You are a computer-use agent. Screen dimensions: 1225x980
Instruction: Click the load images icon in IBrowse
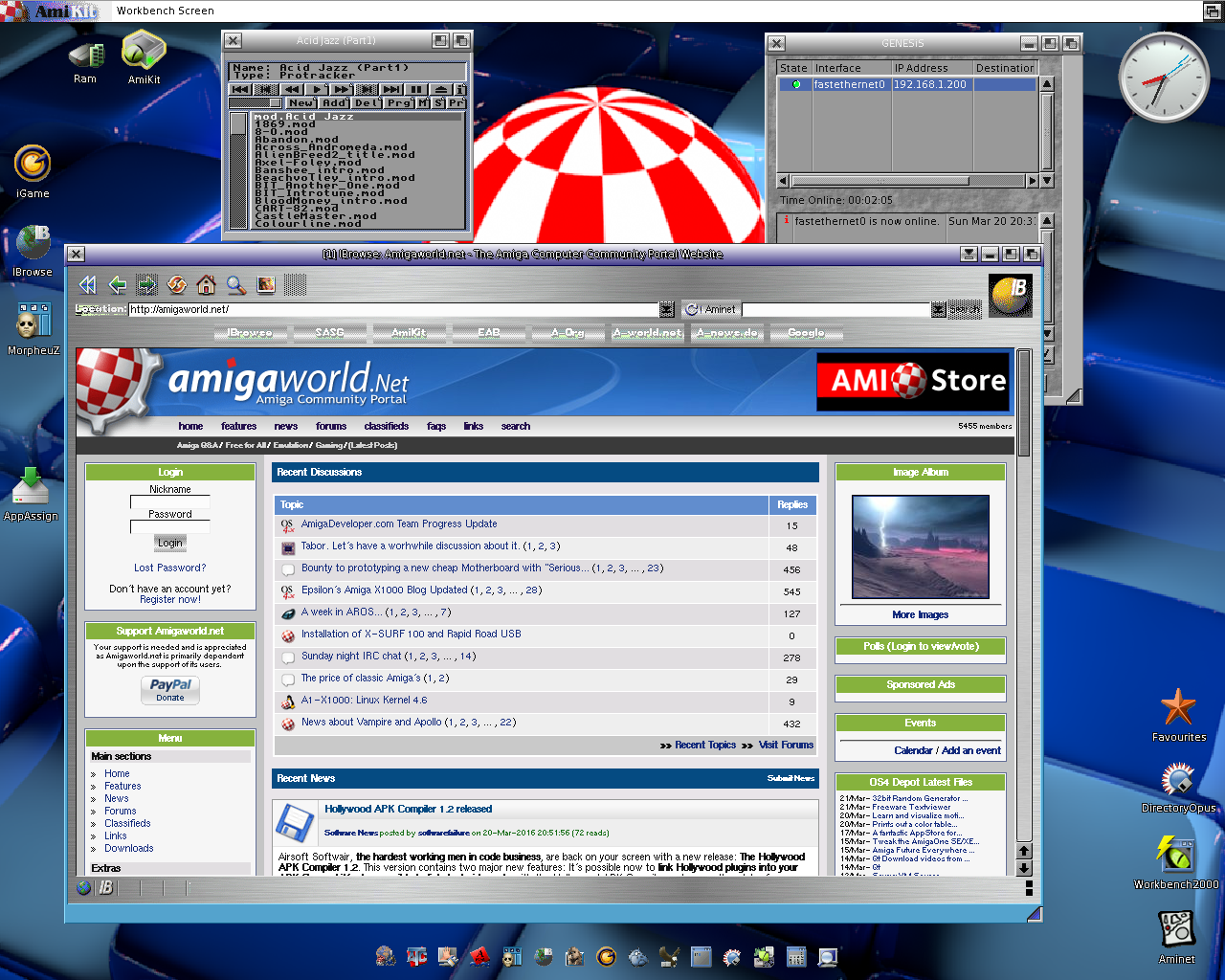[x=266, y=284]
